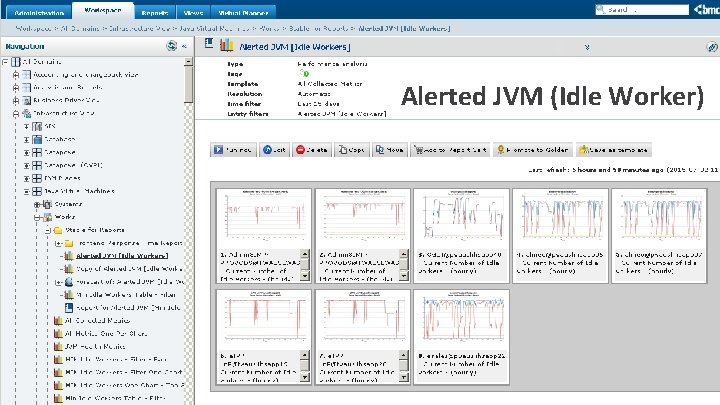Click the For Reports folder icon

point(58,230)
